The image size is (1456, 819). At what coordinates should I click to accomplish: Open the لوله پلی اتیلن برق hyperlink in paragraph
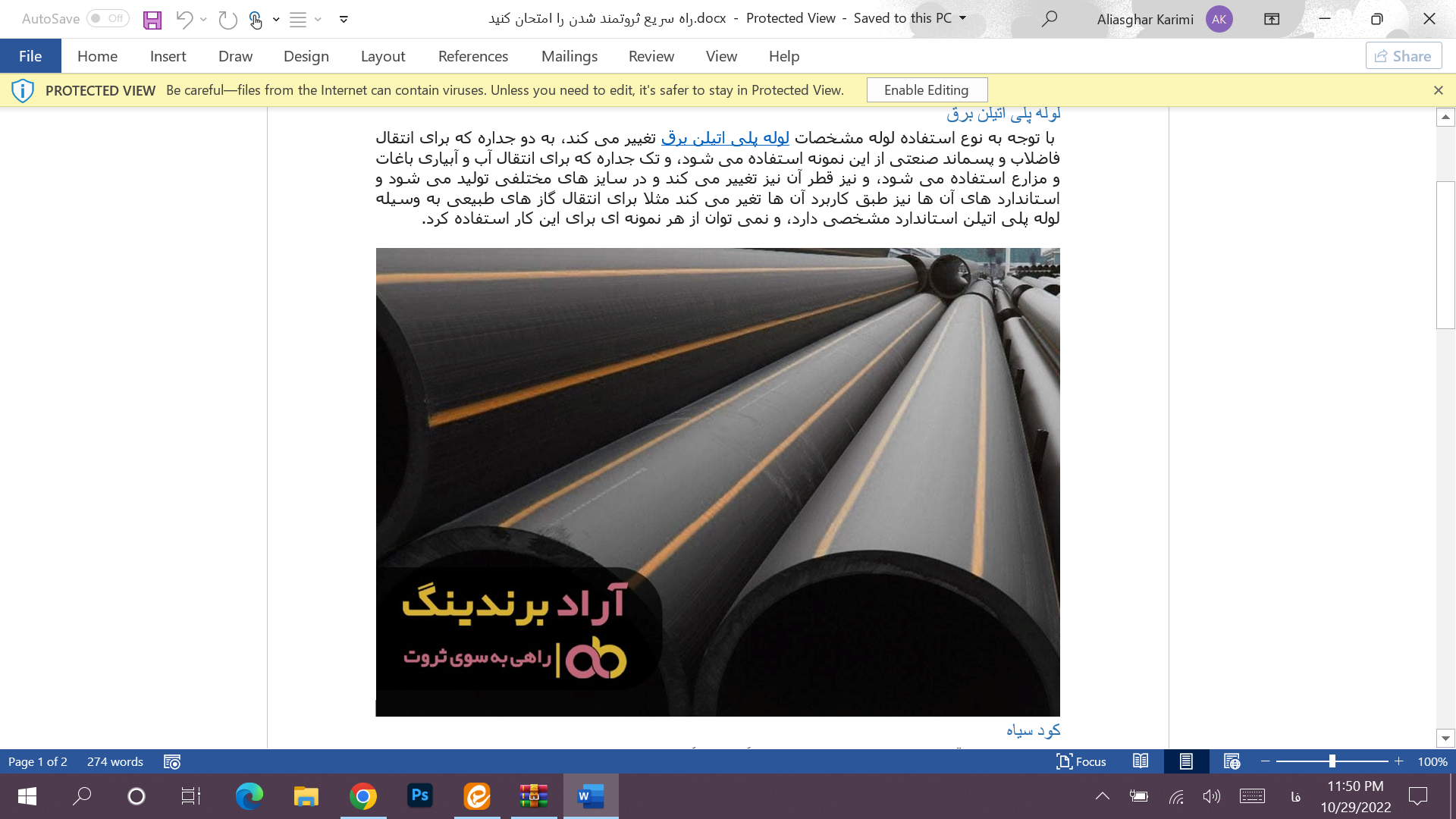725,137
